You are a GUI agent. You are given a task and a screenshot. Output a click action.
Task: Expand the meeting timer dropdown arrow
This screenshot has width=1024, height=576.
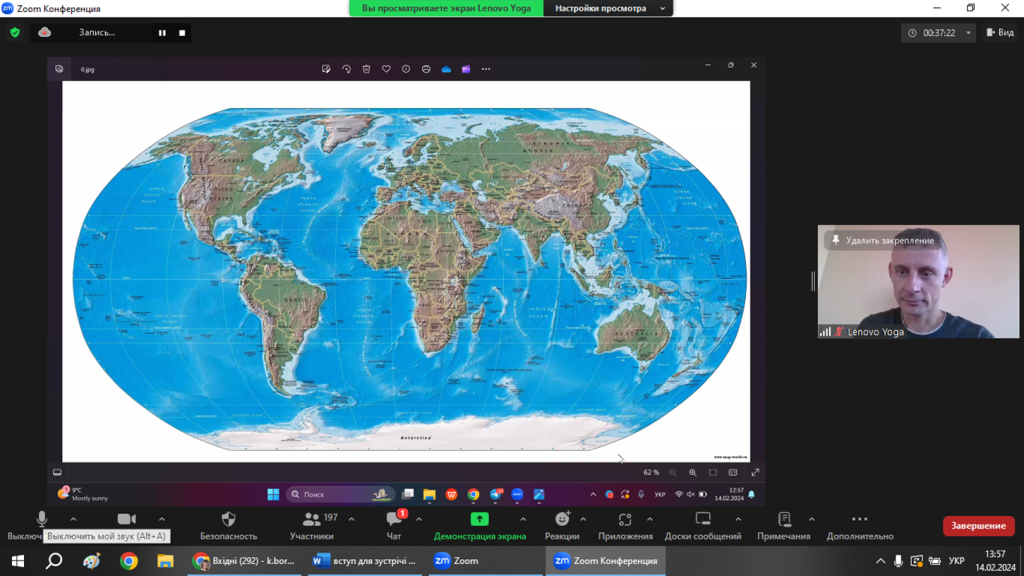[x=968, y=33]
